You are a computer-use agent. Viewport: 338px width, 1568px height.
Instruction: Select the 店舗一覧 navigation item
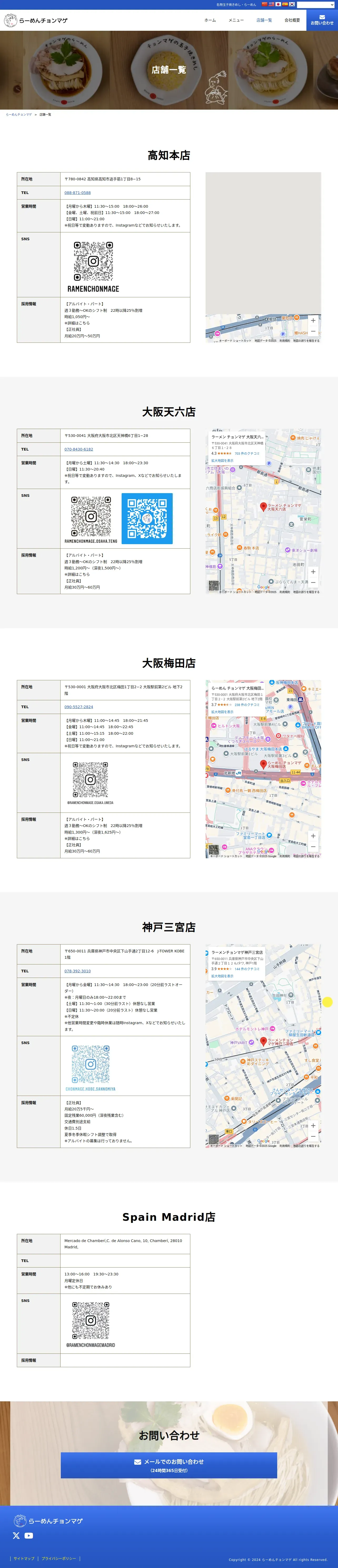tap(264, 20)
